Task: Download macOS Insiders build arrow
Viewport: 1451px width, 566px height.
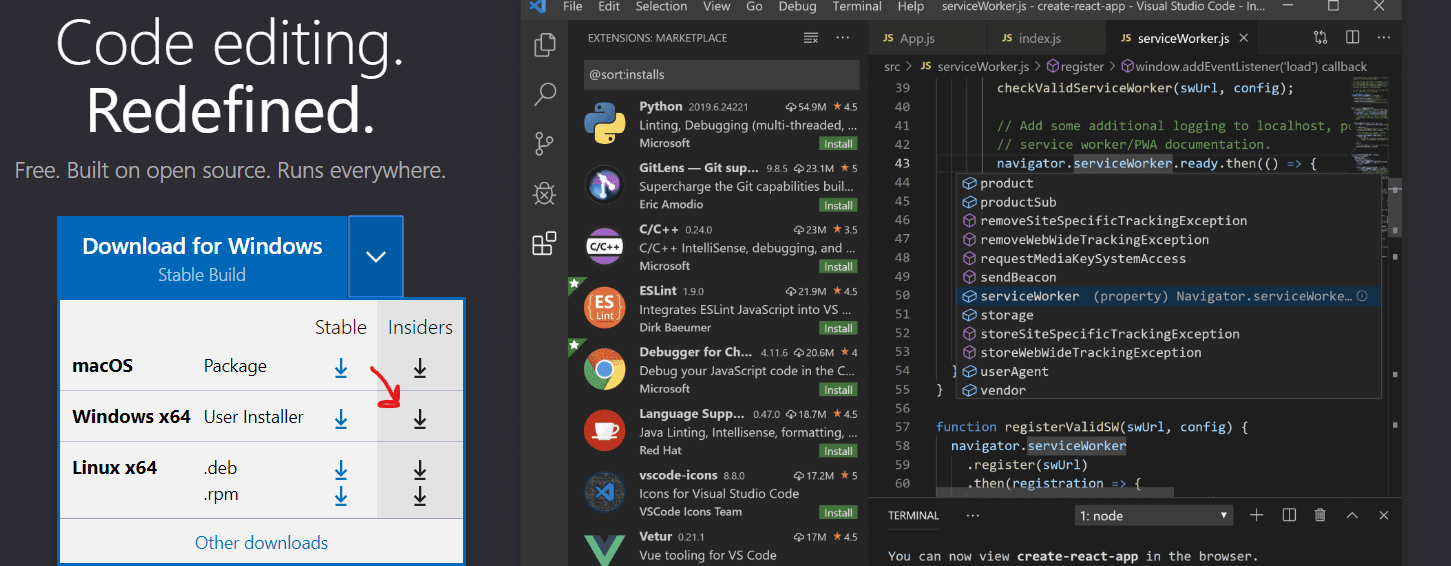Action: [420, 368]
